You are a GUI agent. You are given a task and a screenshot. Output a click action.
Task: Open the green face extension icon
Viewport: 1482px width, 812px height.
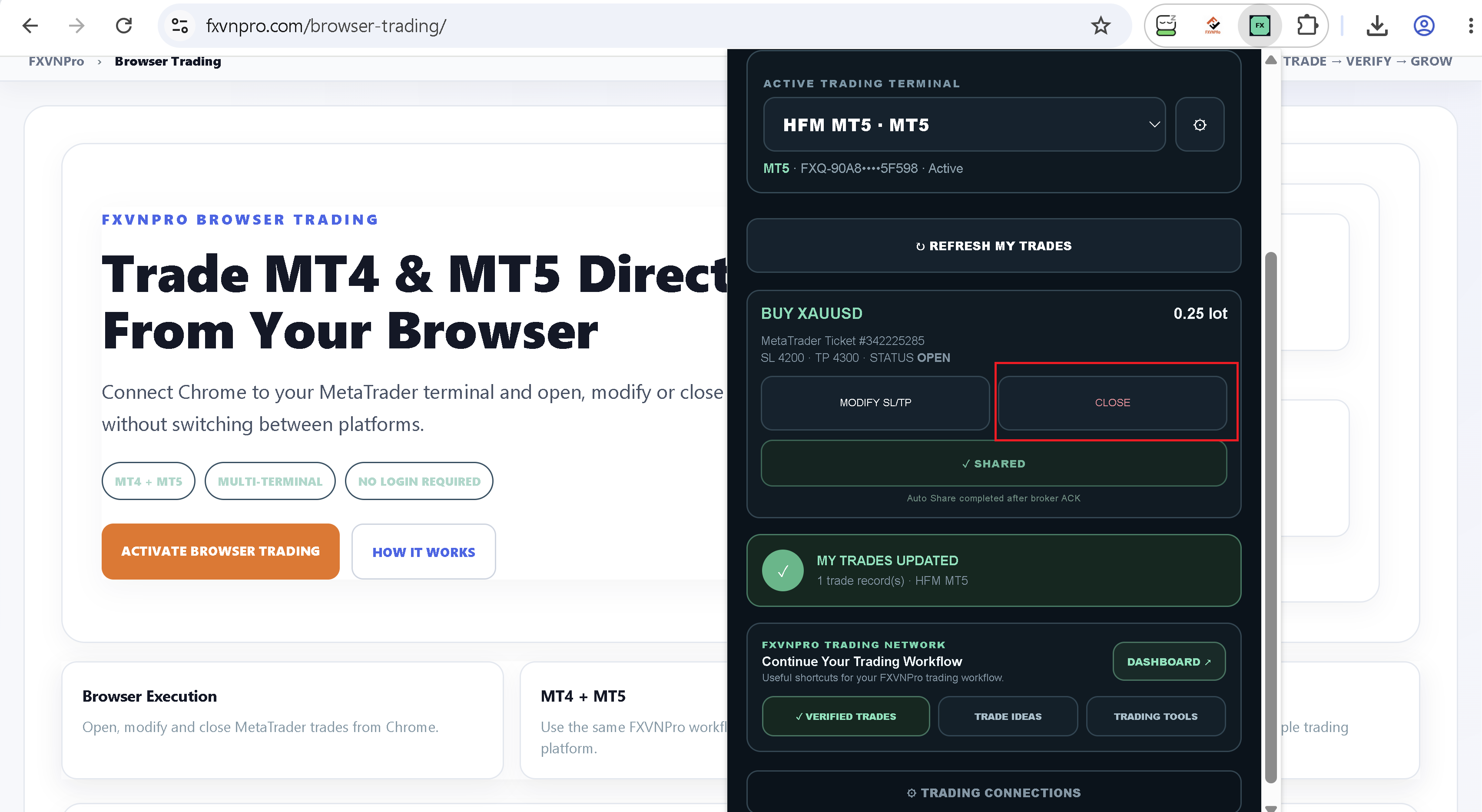1166,26
